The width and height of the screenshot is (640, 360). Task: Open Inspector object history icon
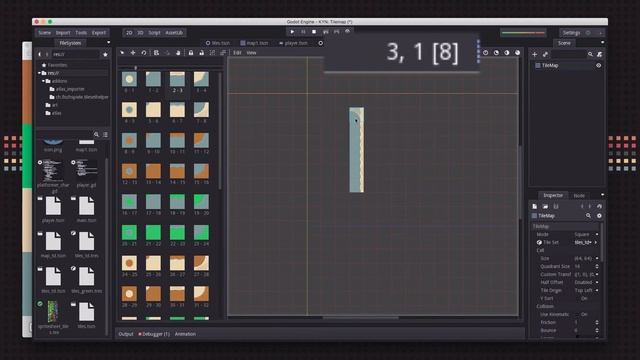(x=599, y=207)
